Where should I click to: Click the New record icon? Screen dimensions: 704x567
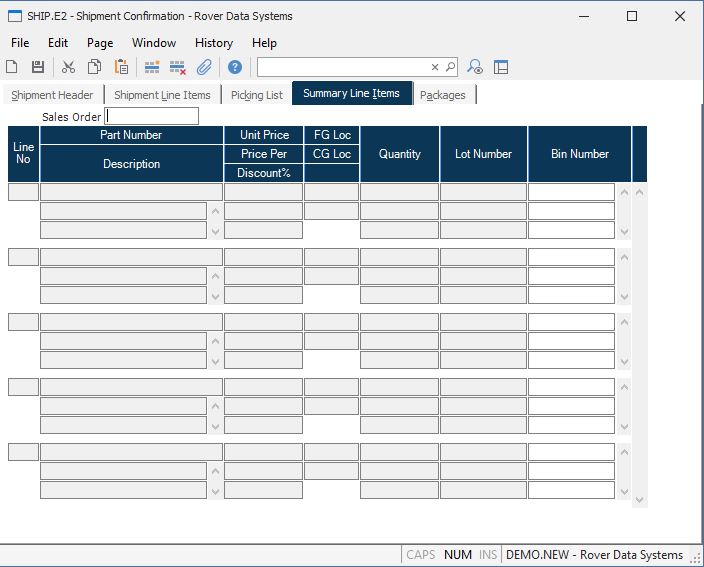[x=12, y=67]
